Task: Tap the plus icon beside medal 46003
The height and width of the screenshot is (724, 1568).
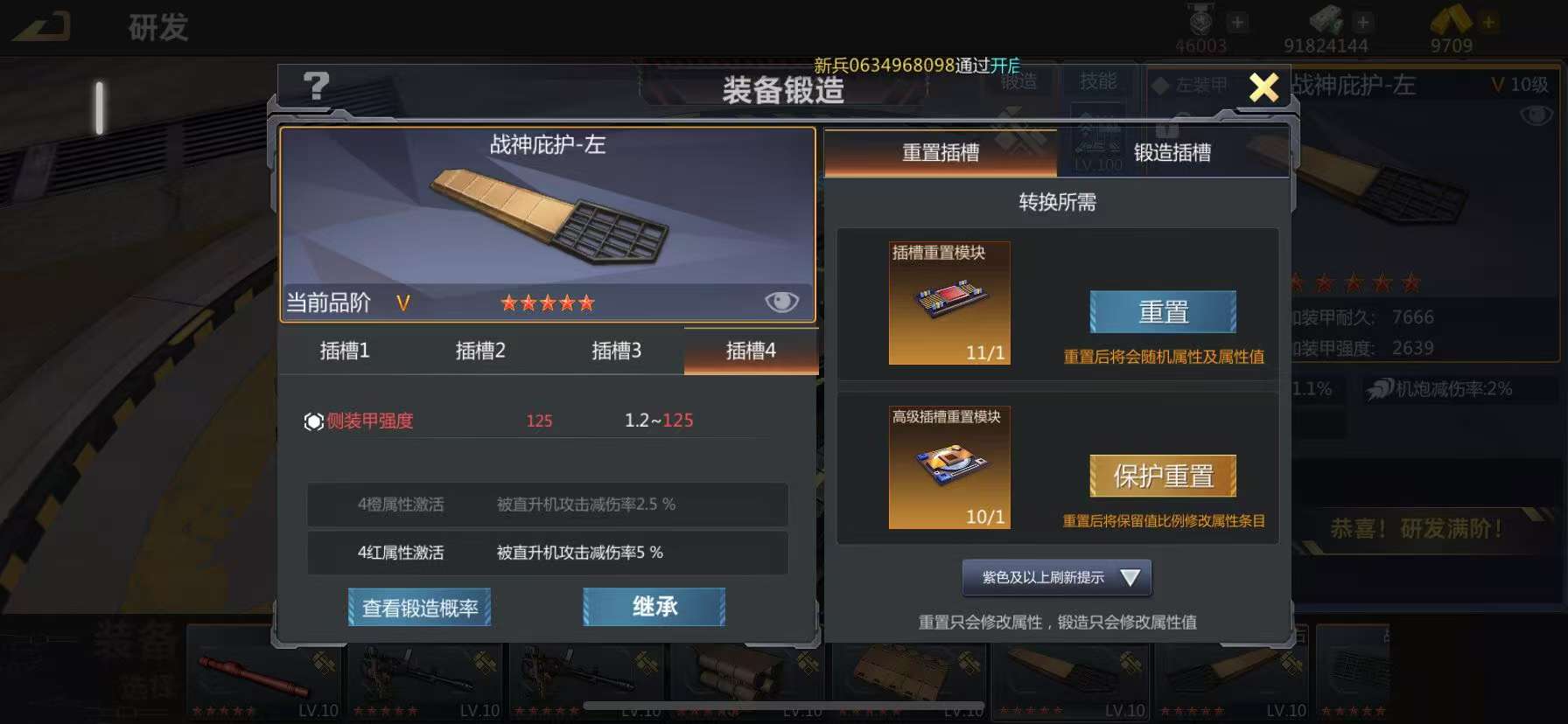Action: (1237, 22)
